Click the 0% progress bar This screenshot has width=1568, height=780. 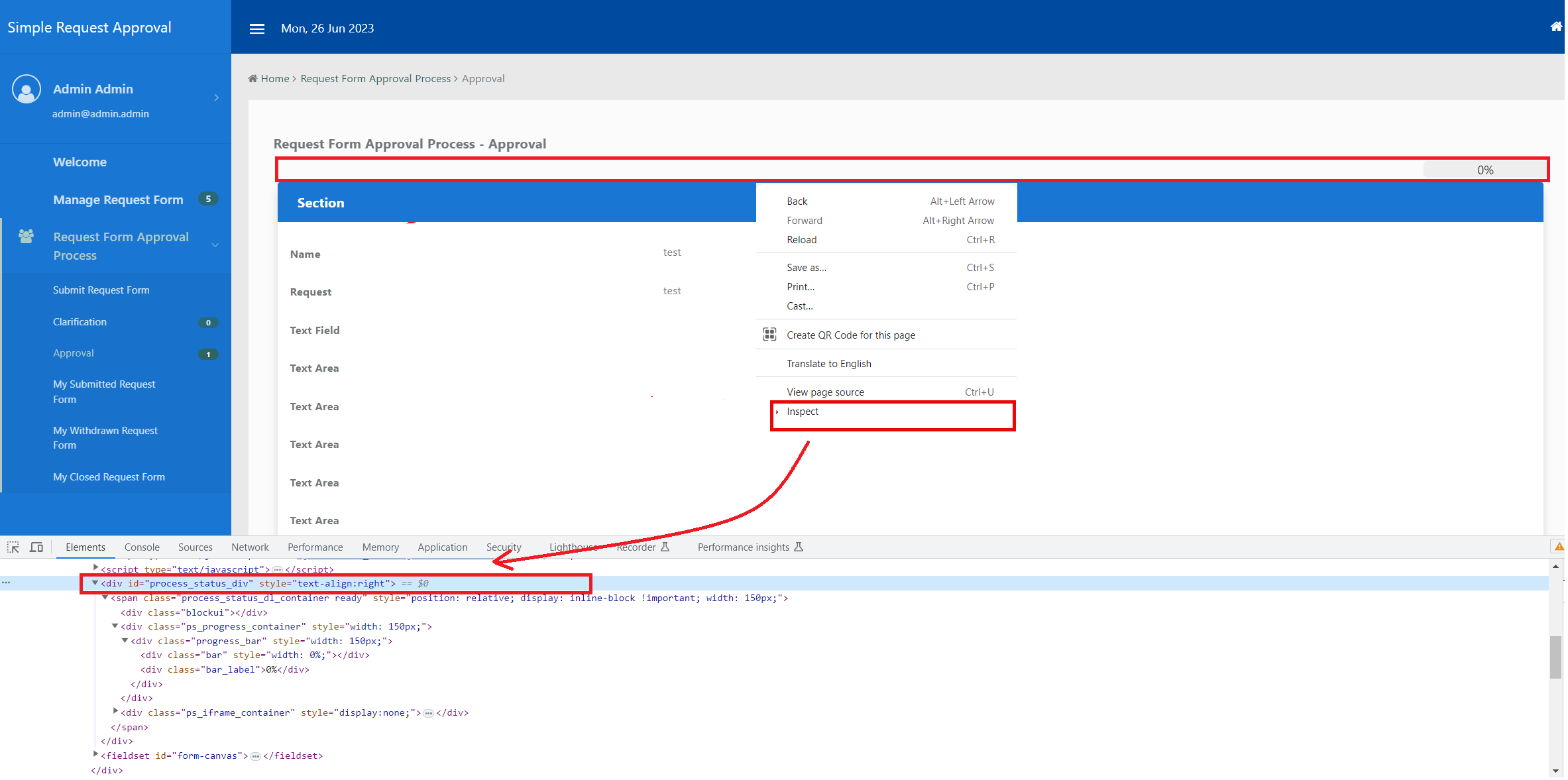pyautogui.click(x=1484, y=170)
